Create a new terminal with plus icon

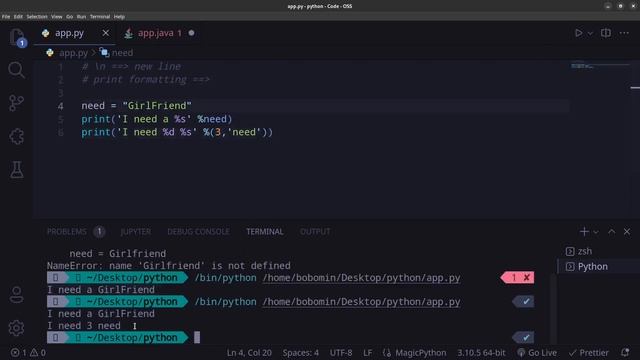click(584, 232)
